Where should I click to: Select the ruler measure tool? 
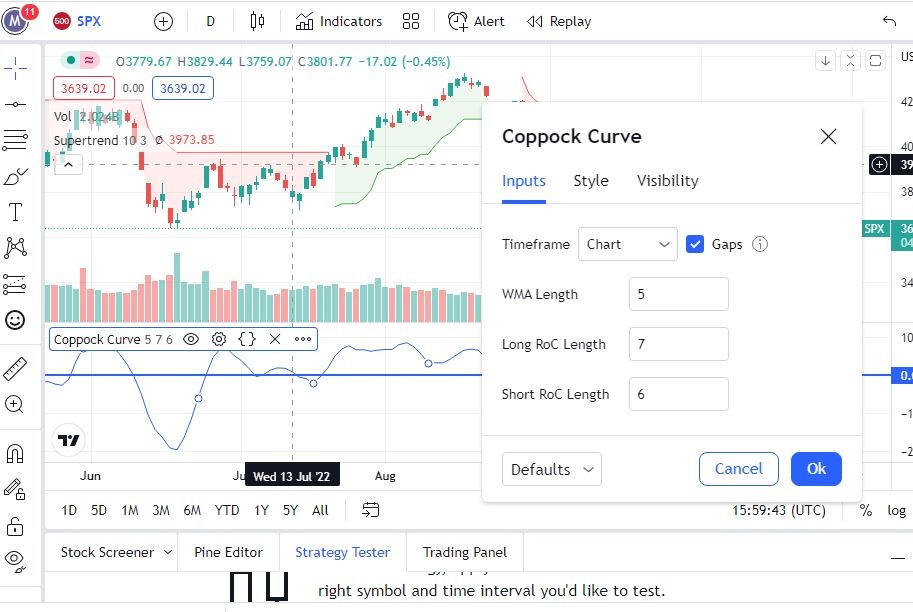coord(15,368)
